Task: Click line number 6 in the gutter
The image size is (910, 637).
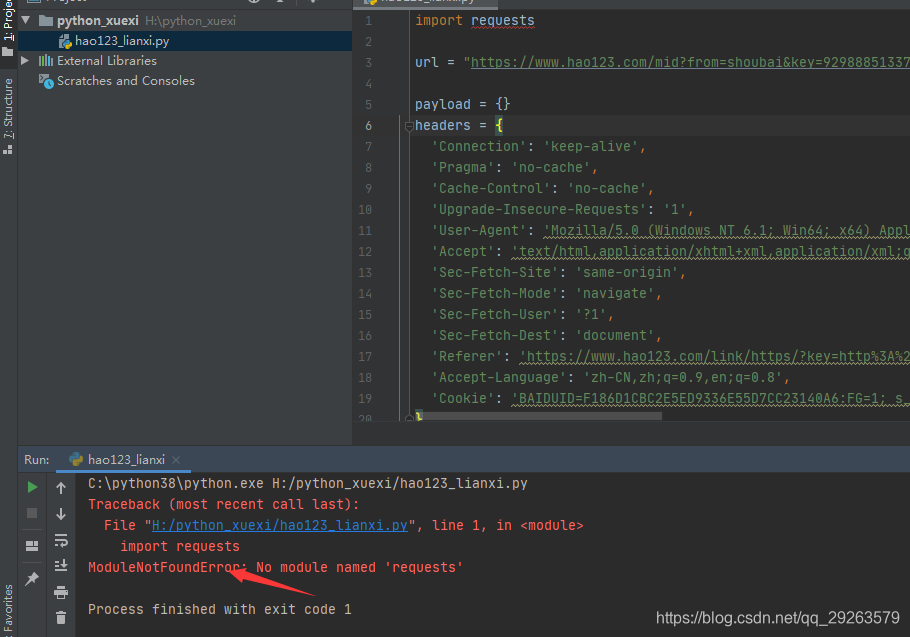Action: click(369, 125)
